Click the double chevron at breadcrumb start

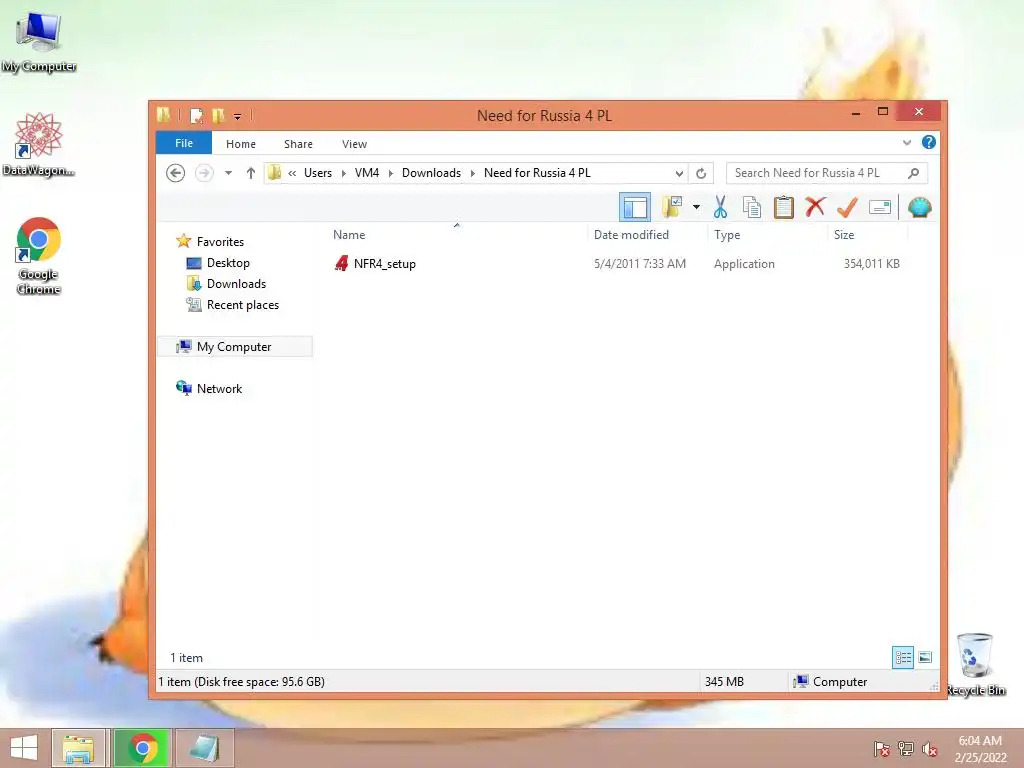pos(292,173)
